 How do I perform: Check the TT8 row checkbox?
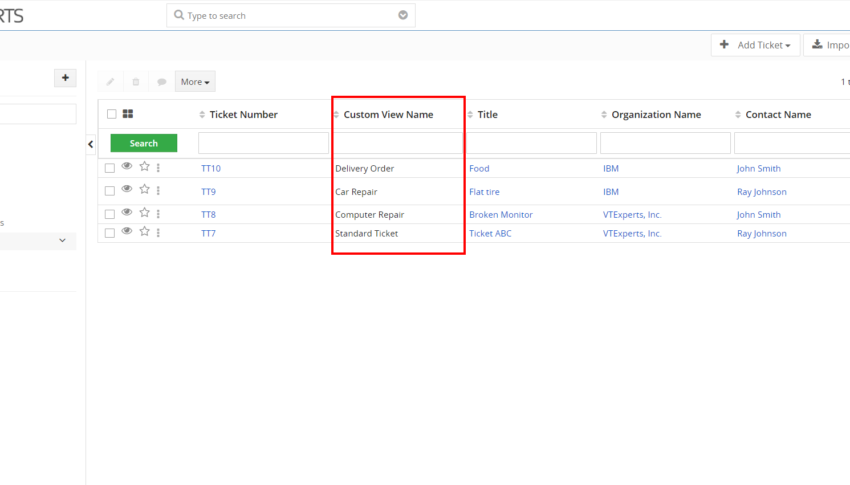(110, 214)
